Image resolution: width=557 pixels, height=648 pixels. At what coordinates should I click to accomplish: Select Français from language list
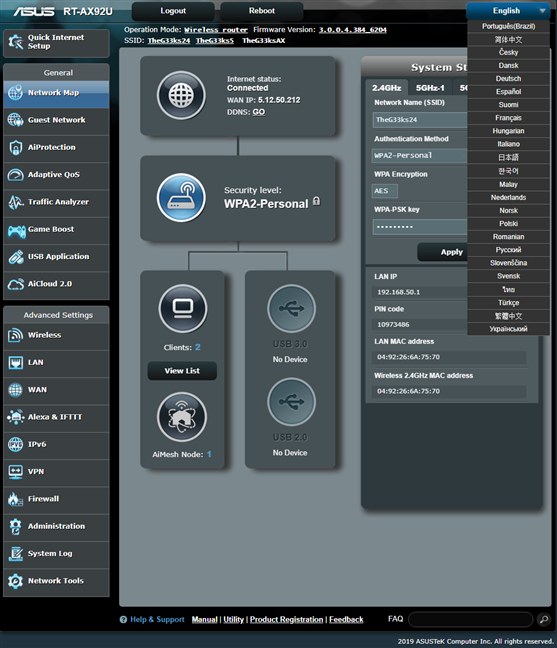pos(508,118)
